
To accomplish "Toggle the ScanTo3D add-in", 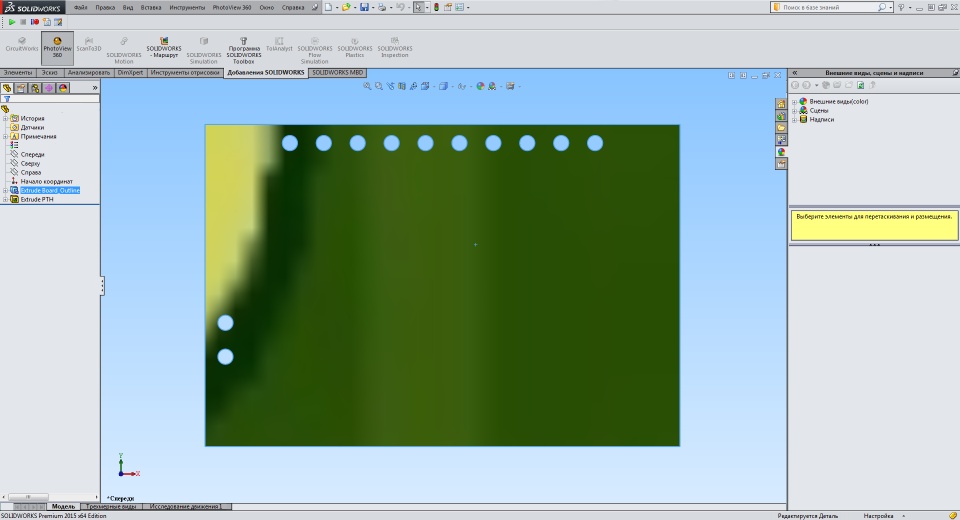I will pos(89,44).
